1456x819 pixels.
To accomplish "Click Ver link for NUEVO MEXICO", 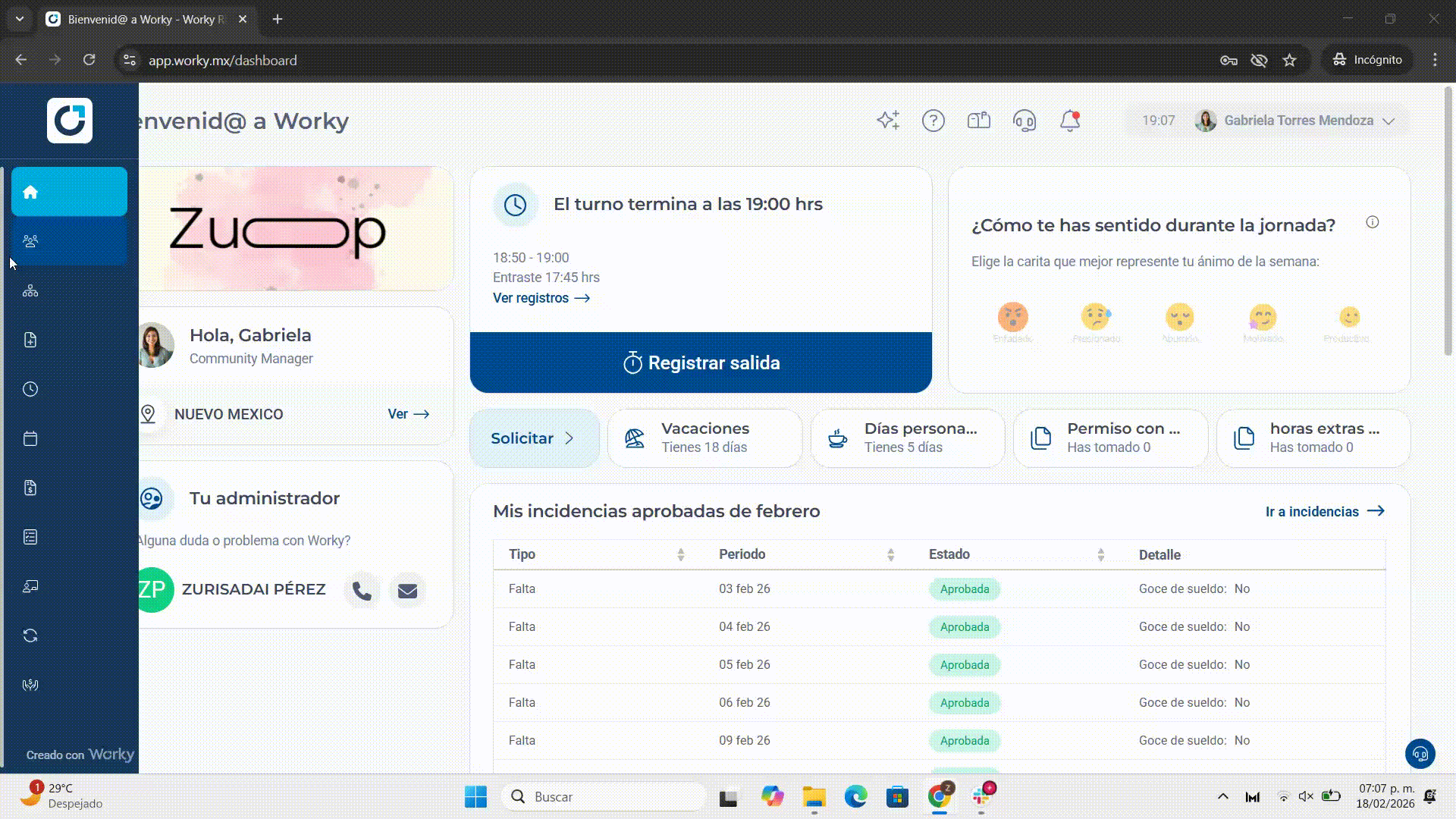I will click(x=409, y=414).
